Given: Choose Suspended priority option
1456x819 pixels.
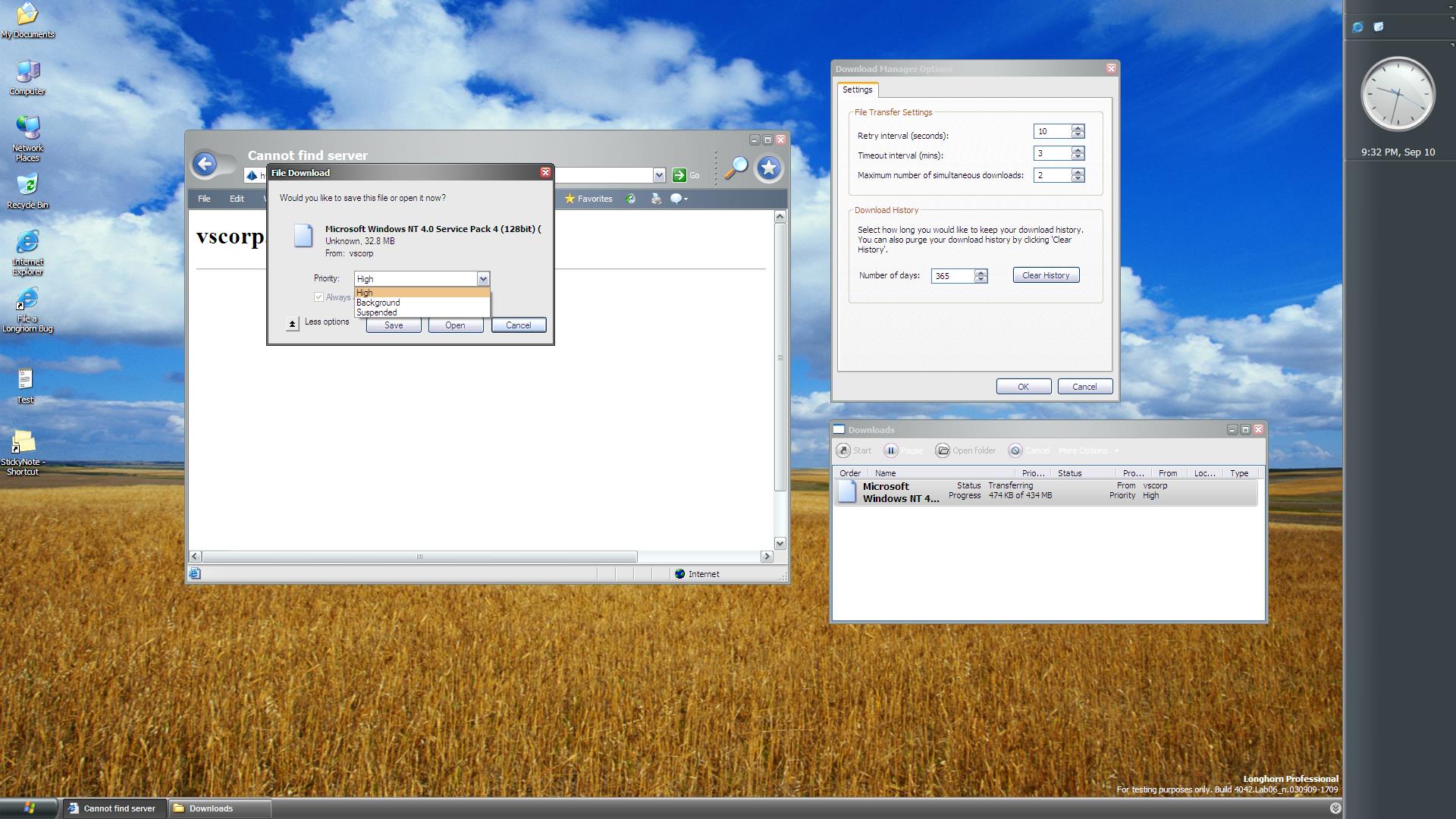Looking at the screenshot, I should 377,312.
